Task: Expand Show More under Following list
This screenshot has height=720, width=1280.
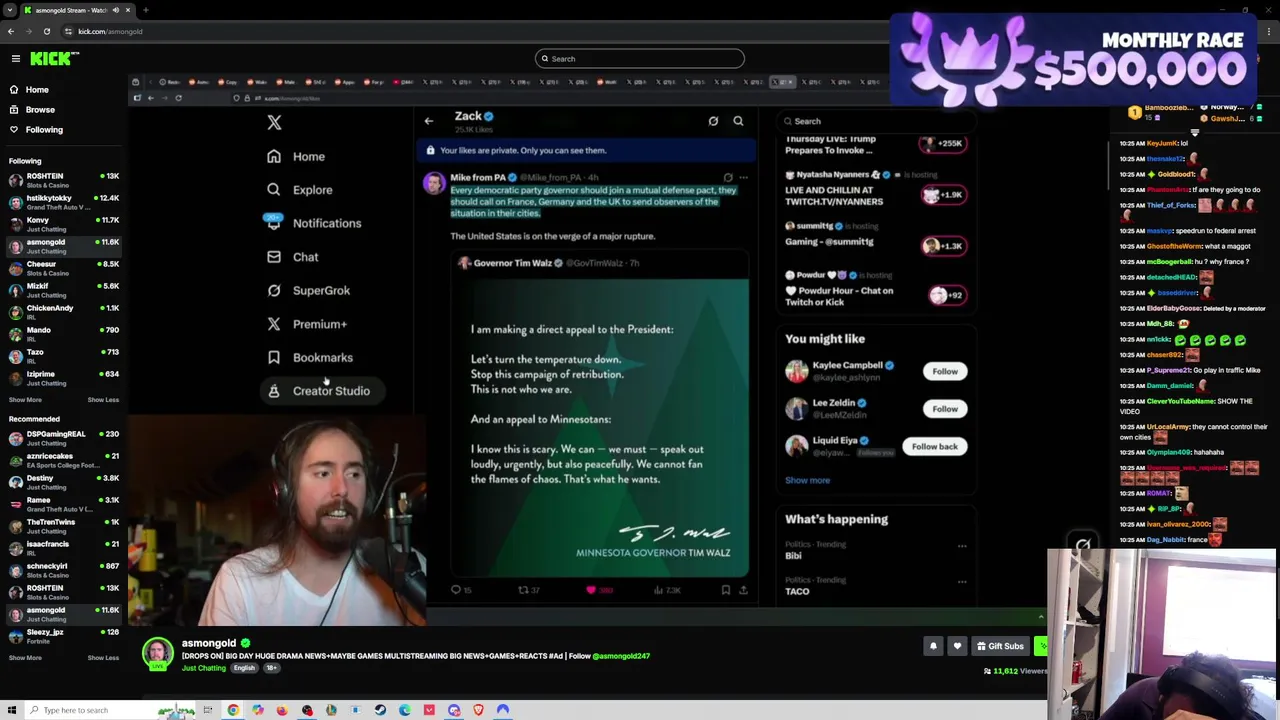Action: [x=25, y=400]
